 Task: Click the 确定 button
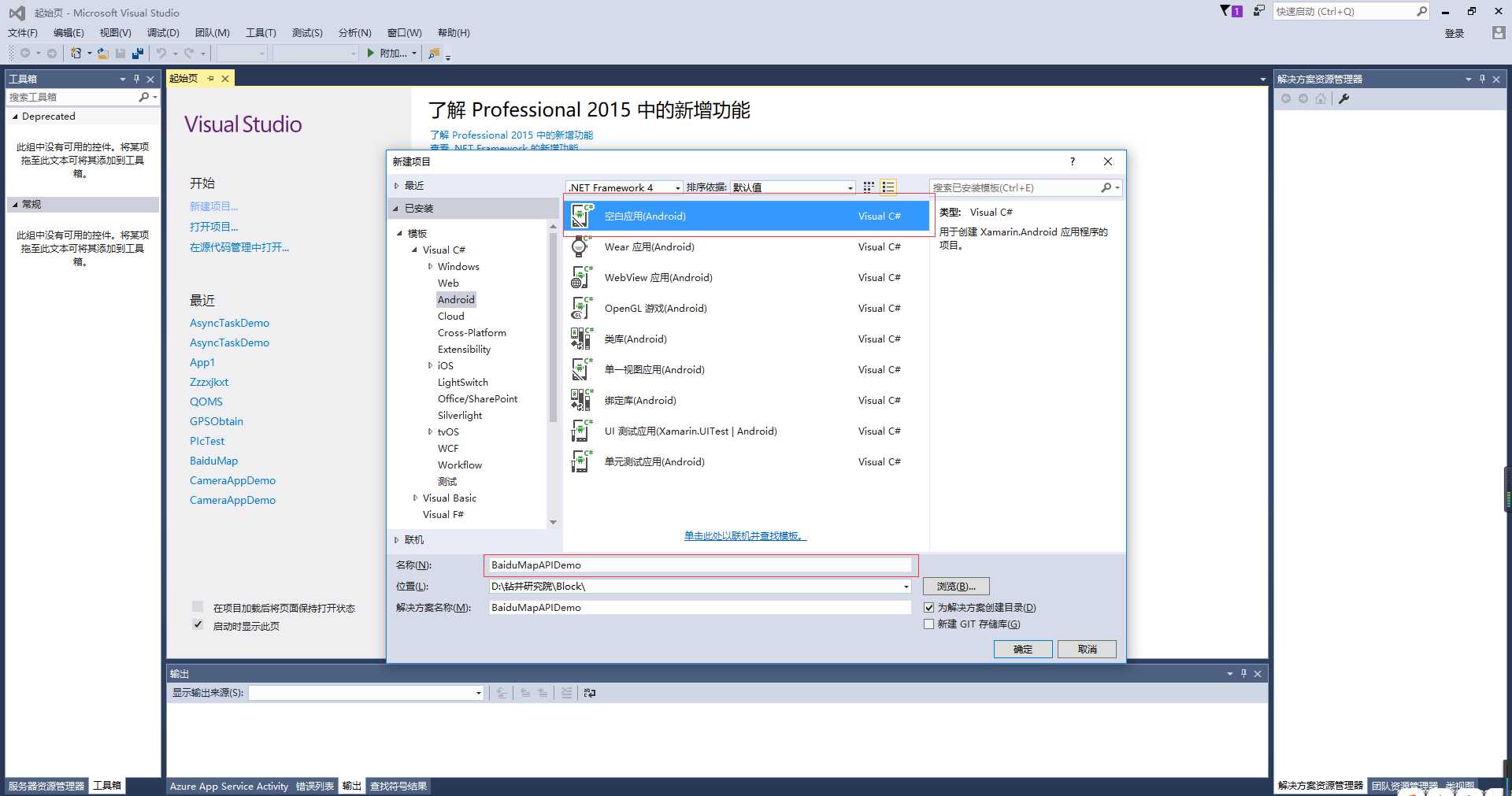pos(1023,649)
